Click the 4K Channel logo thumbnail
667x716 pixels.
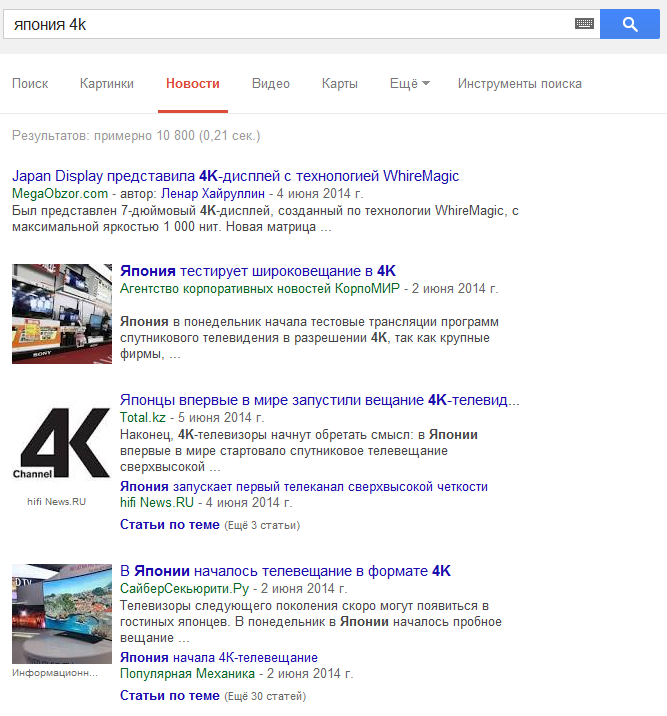click(x=62, y=444)
